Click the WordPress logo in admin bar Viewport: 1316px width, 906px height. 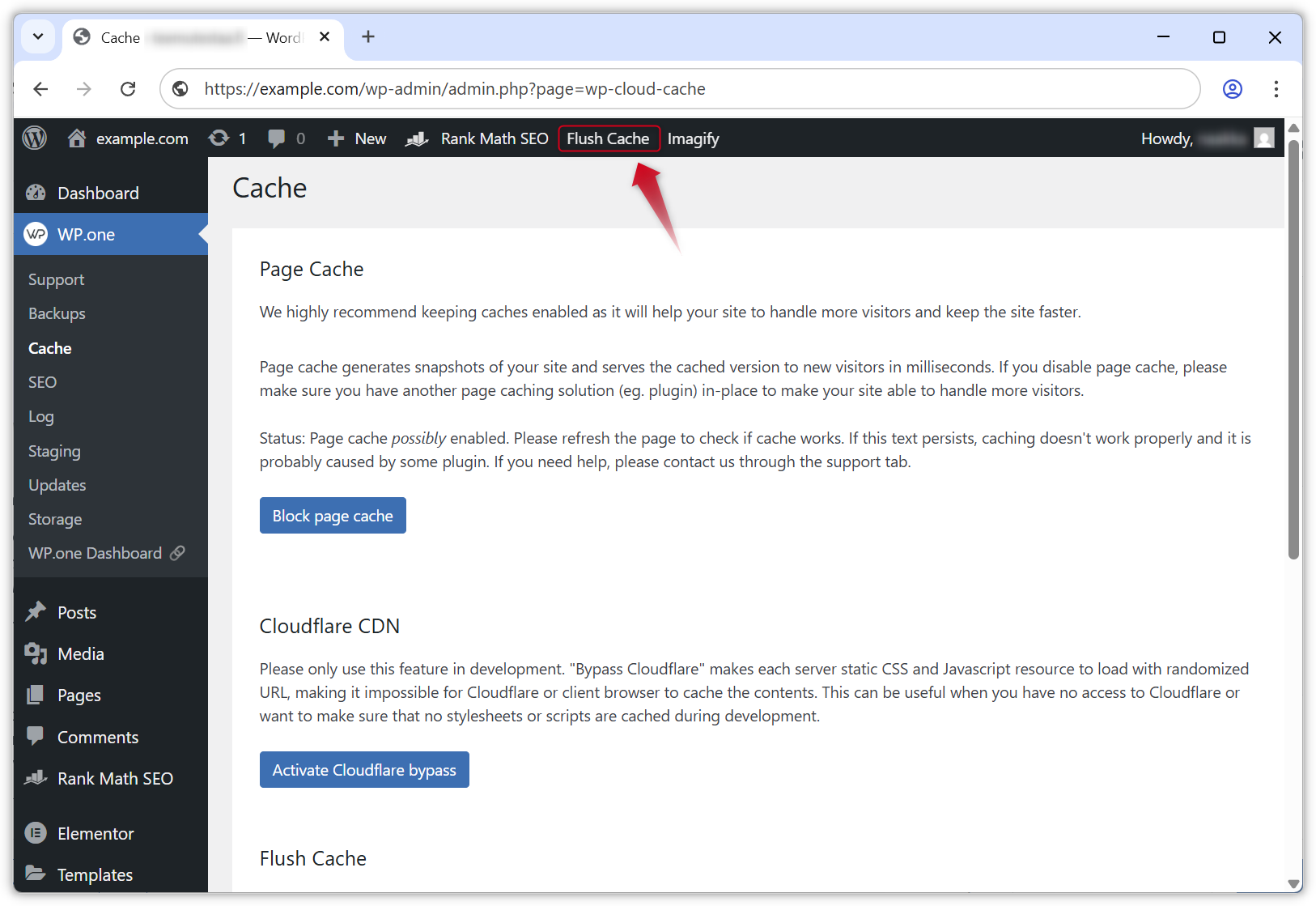coord(35,138)
